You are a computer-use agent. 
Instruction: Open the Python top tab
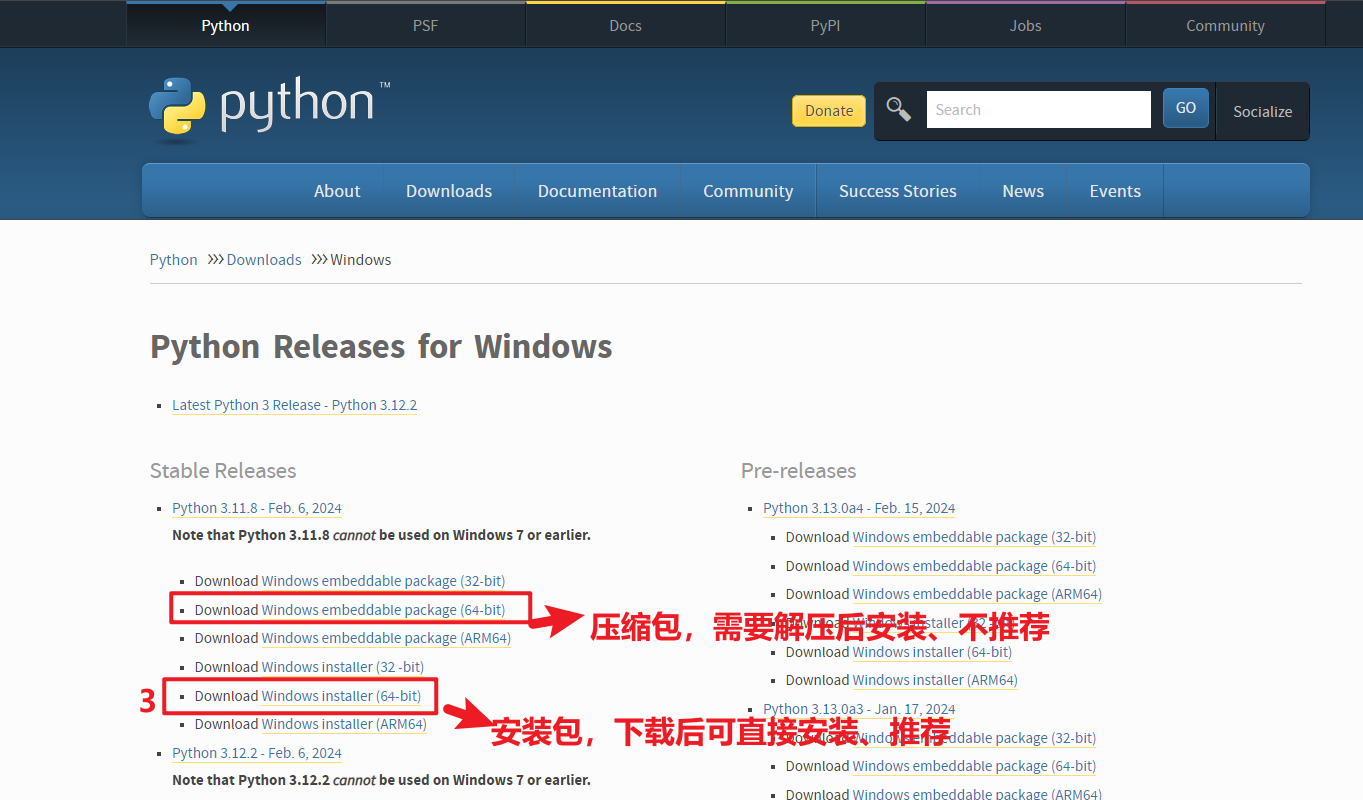click(226, 25)
